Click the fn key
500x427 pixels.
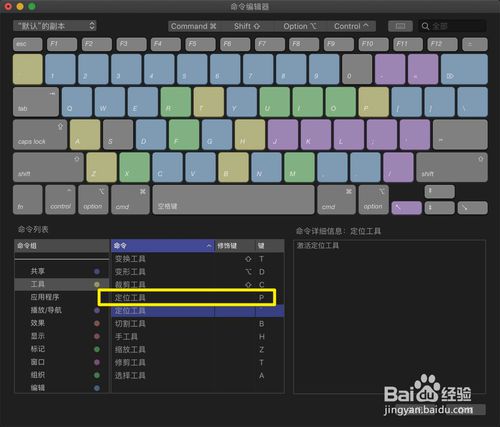pyautogui.click(x=28, y=199)
